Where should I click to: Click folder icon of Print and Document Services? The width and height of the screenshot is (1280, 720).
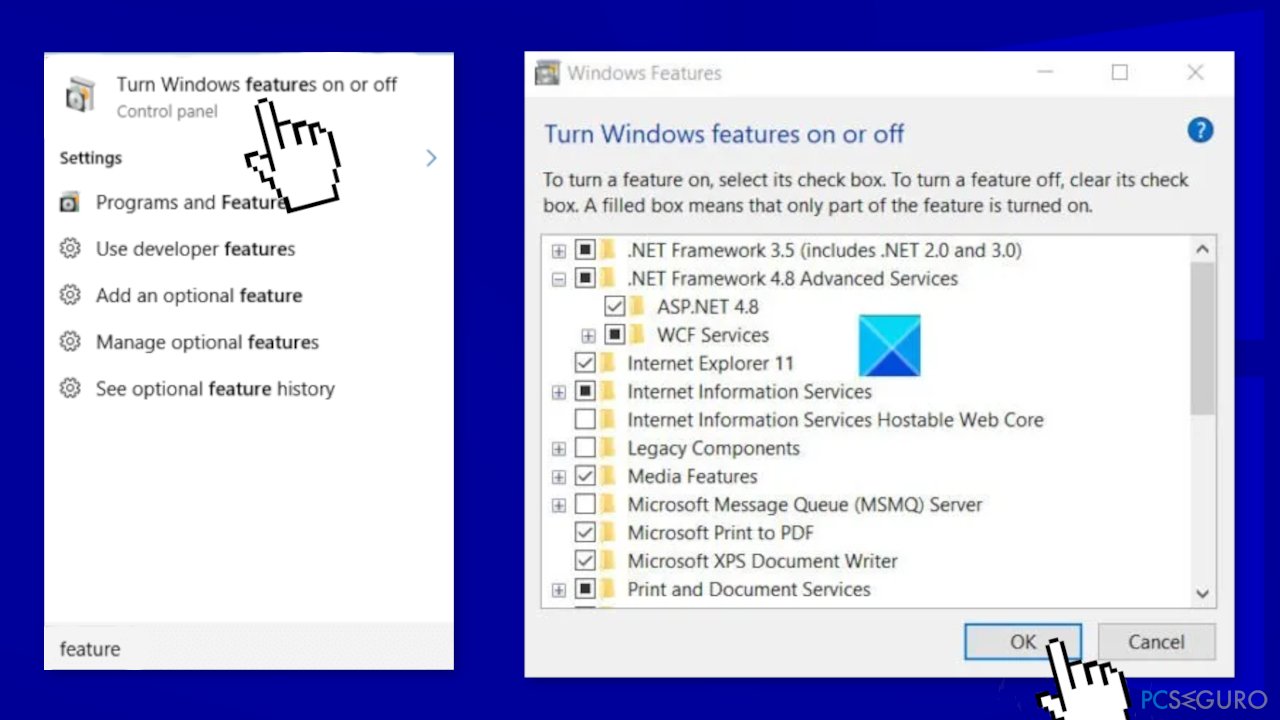click(607, 589)
